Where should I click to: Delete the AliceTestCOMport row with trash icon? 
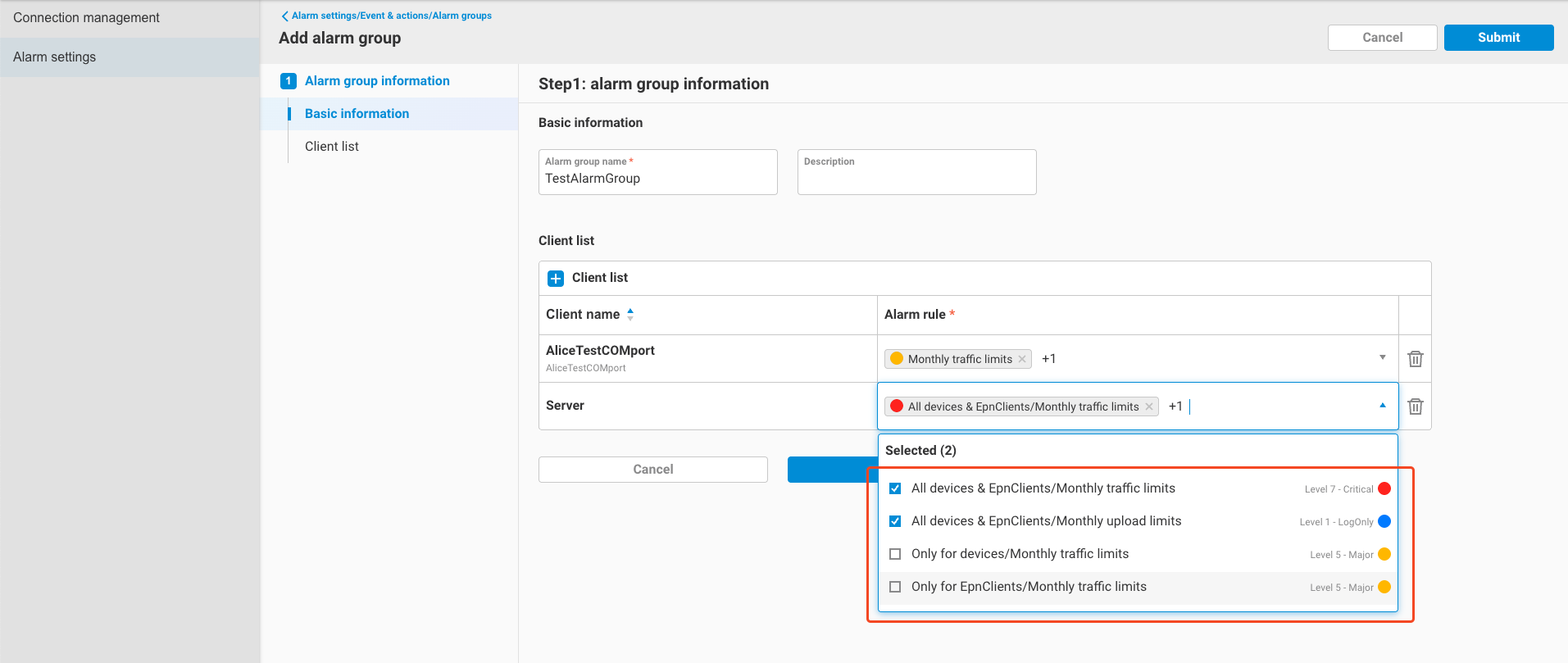click(x=1415, y=359)
